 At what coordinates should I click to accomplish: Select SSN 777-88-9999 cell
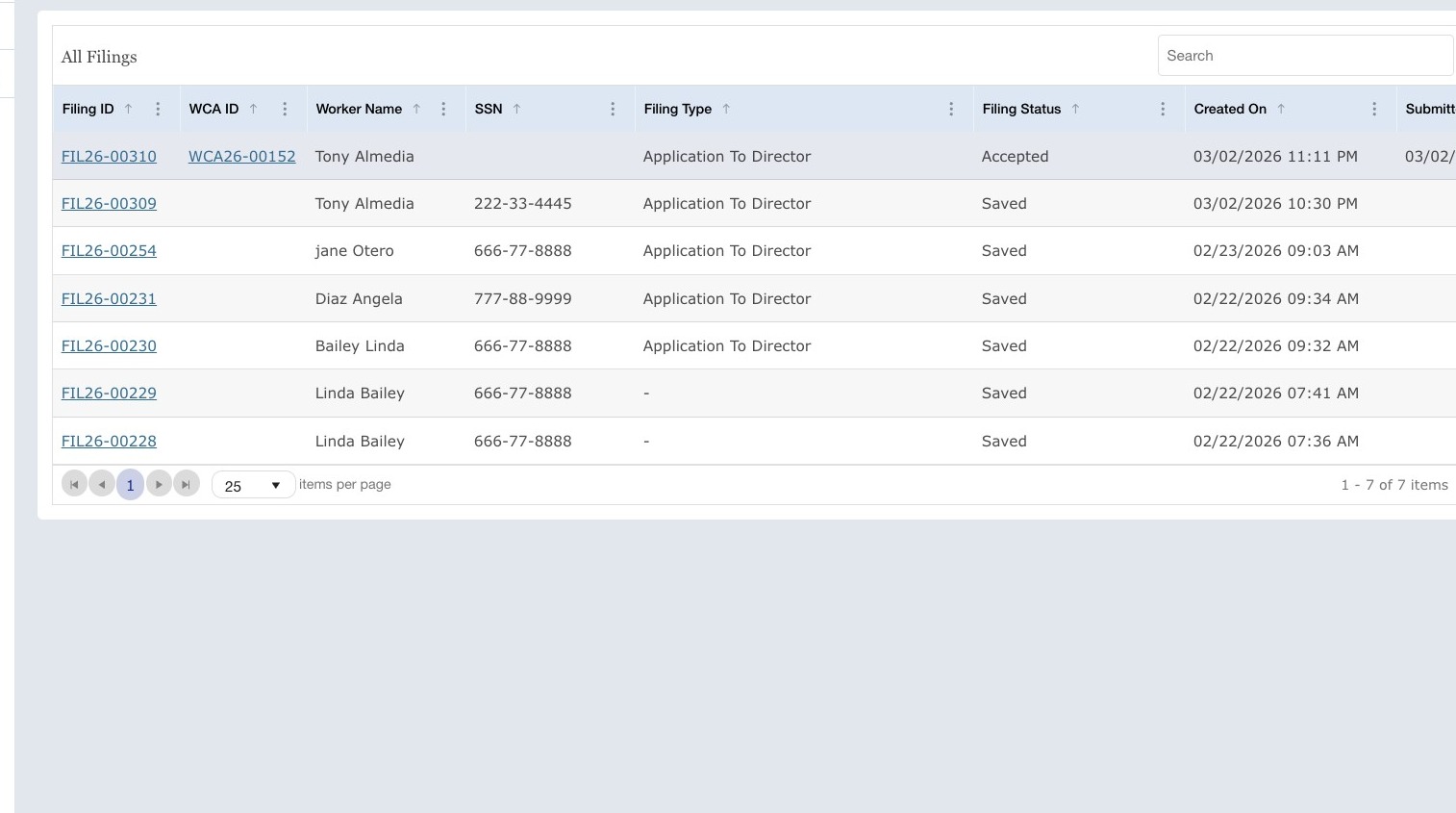click(522, 299)
